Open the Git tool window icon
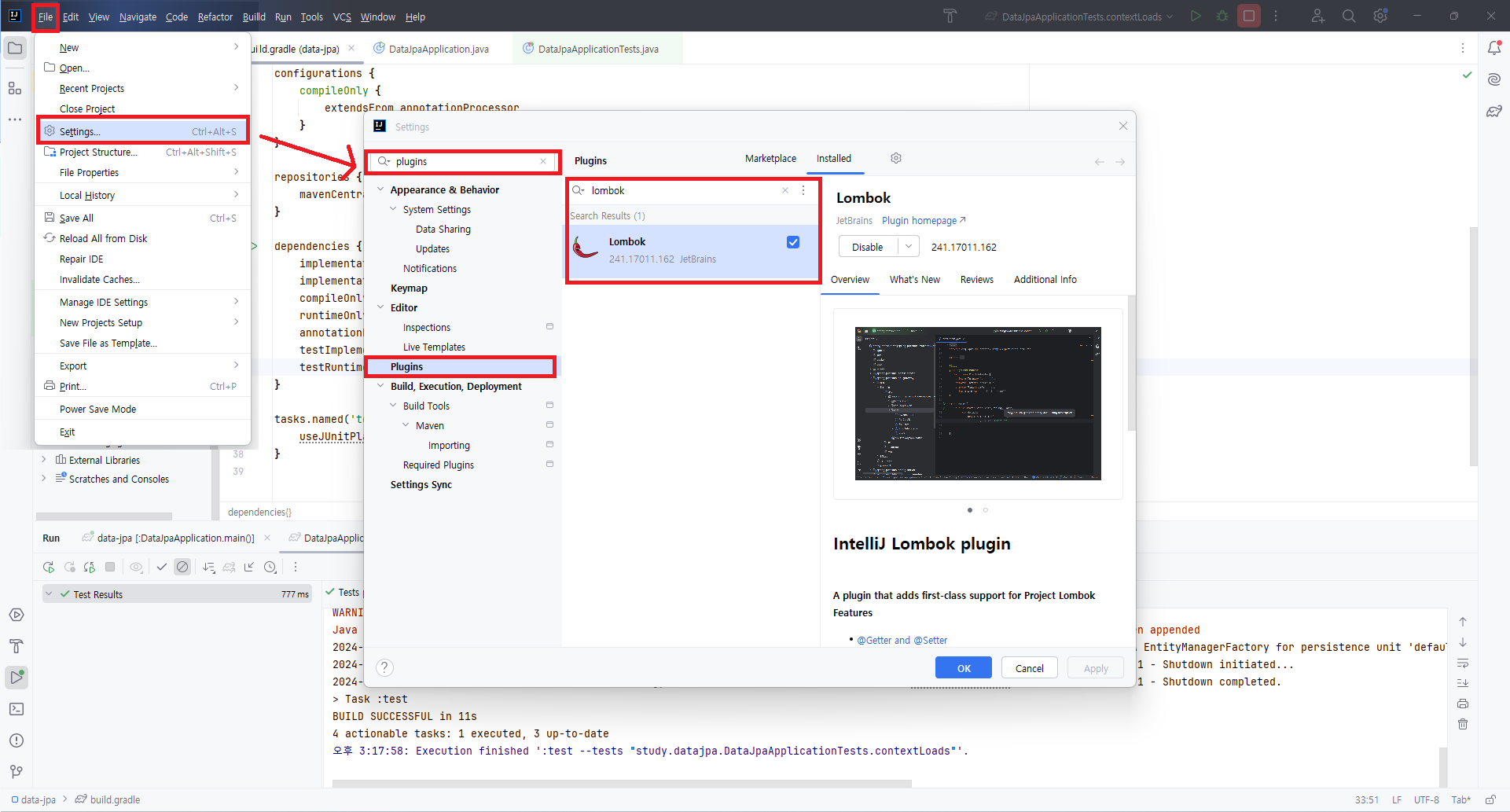This screenshot has width=1510, height=812. point(16,772)
